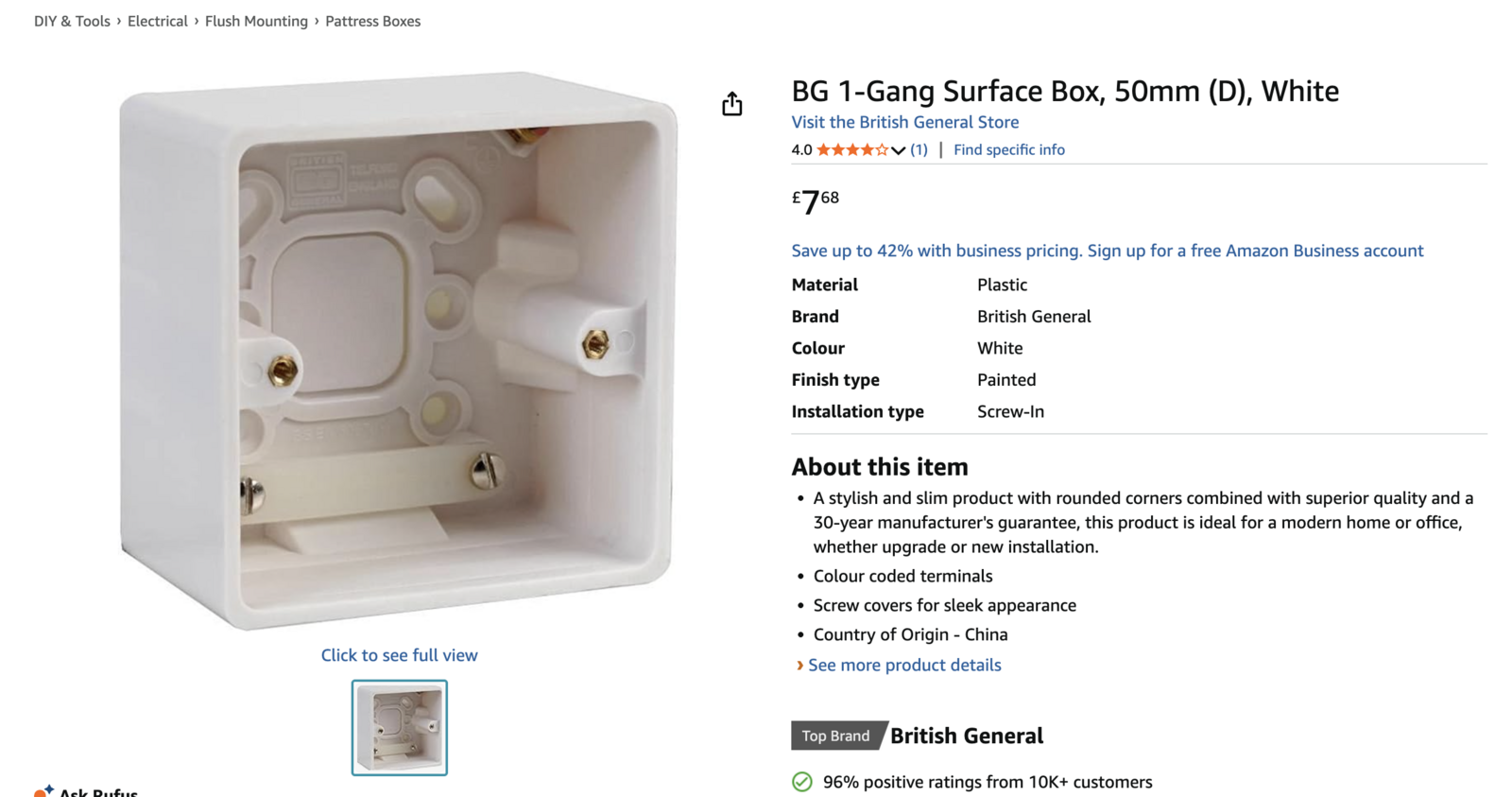Select the surface box thumbnail image

400,728
